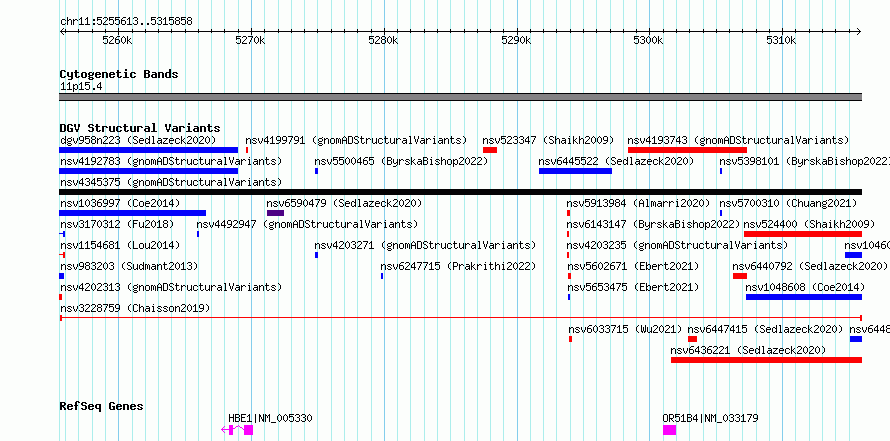This screenshot has height=441, width=890.
Task: Click the 5270k ruler tick label
Action: [250, 40]
